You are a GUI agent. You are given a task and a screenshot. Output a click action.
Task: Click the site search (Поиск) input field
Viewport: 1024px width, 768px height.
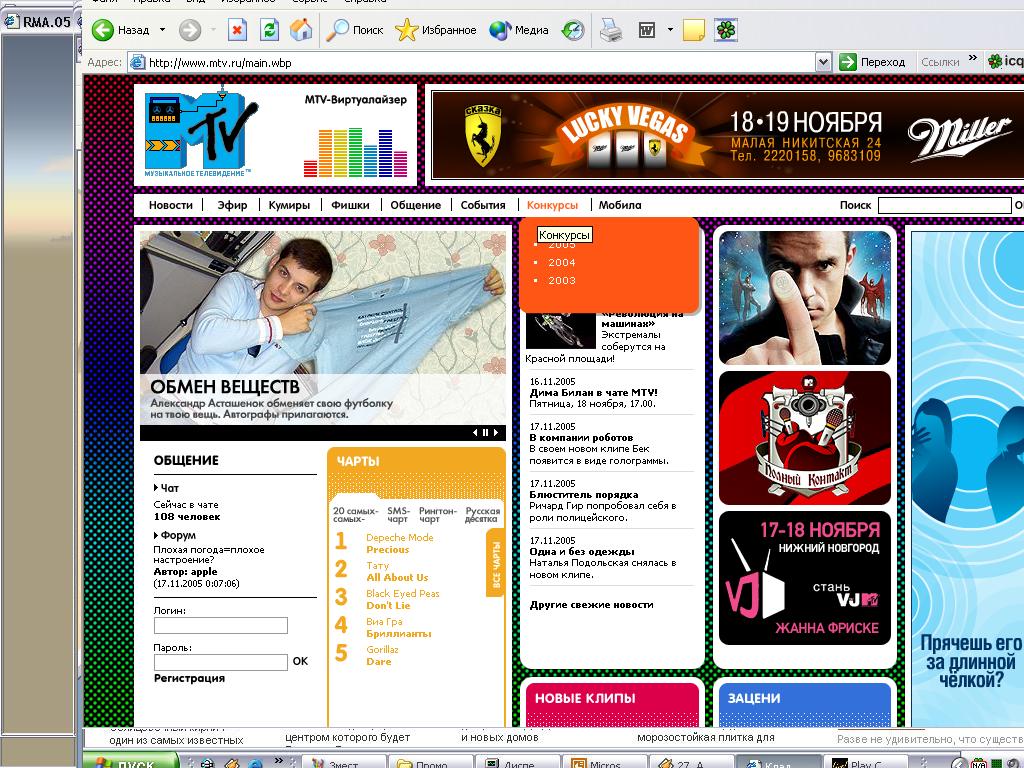[944, 205]
